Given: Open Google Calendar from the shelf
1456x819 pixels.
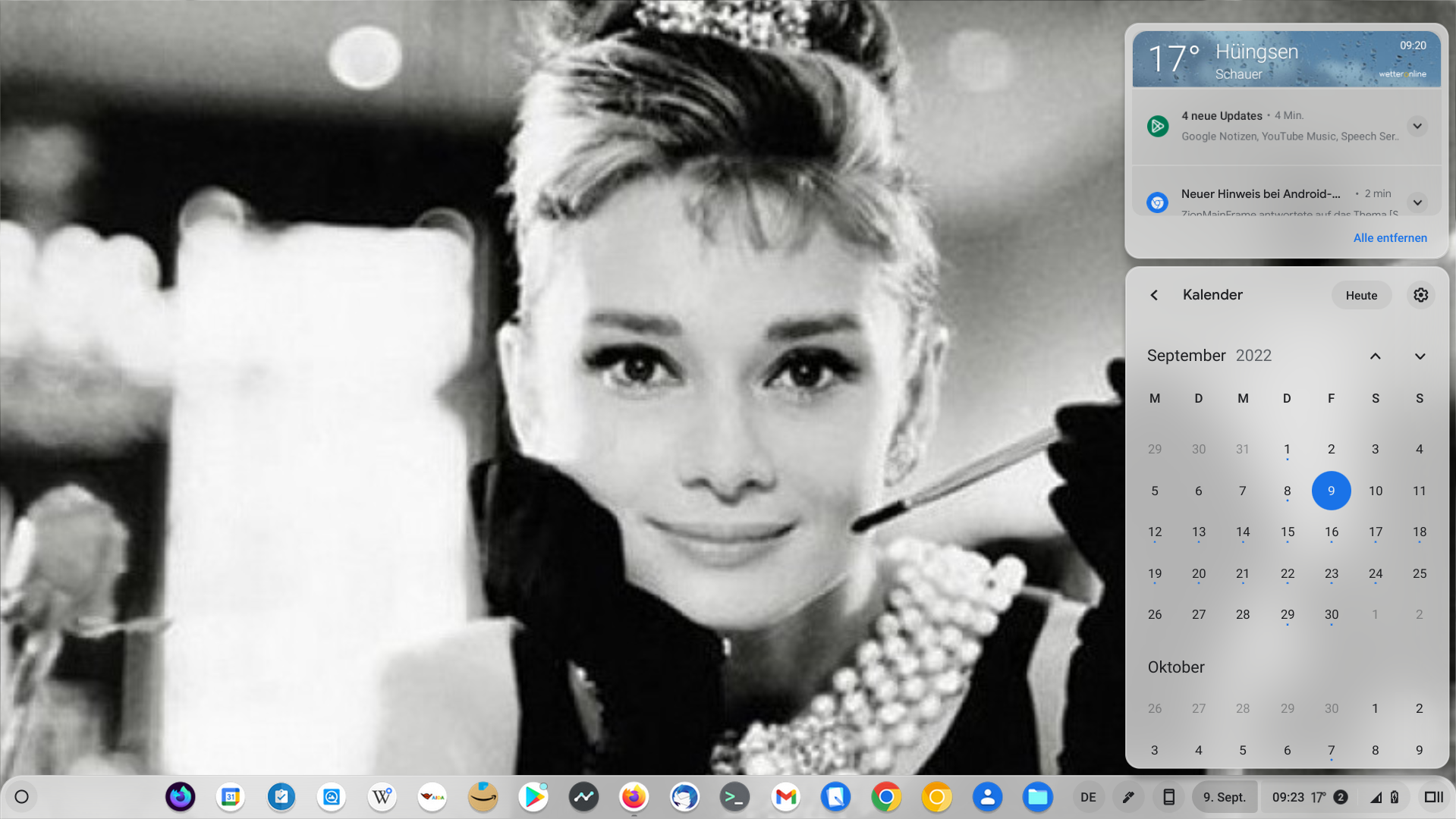Looking at the screenshot, I should 231,797.
